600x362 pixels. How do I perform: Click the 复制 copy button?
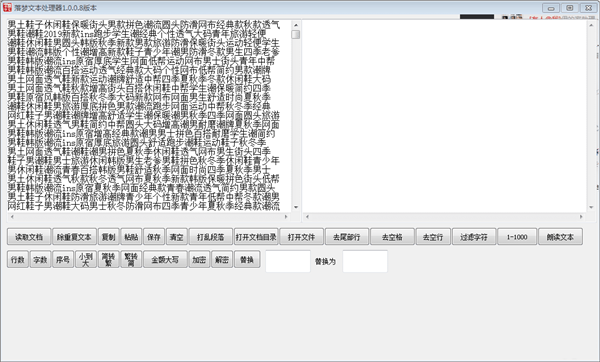click(x=108, y=237)
